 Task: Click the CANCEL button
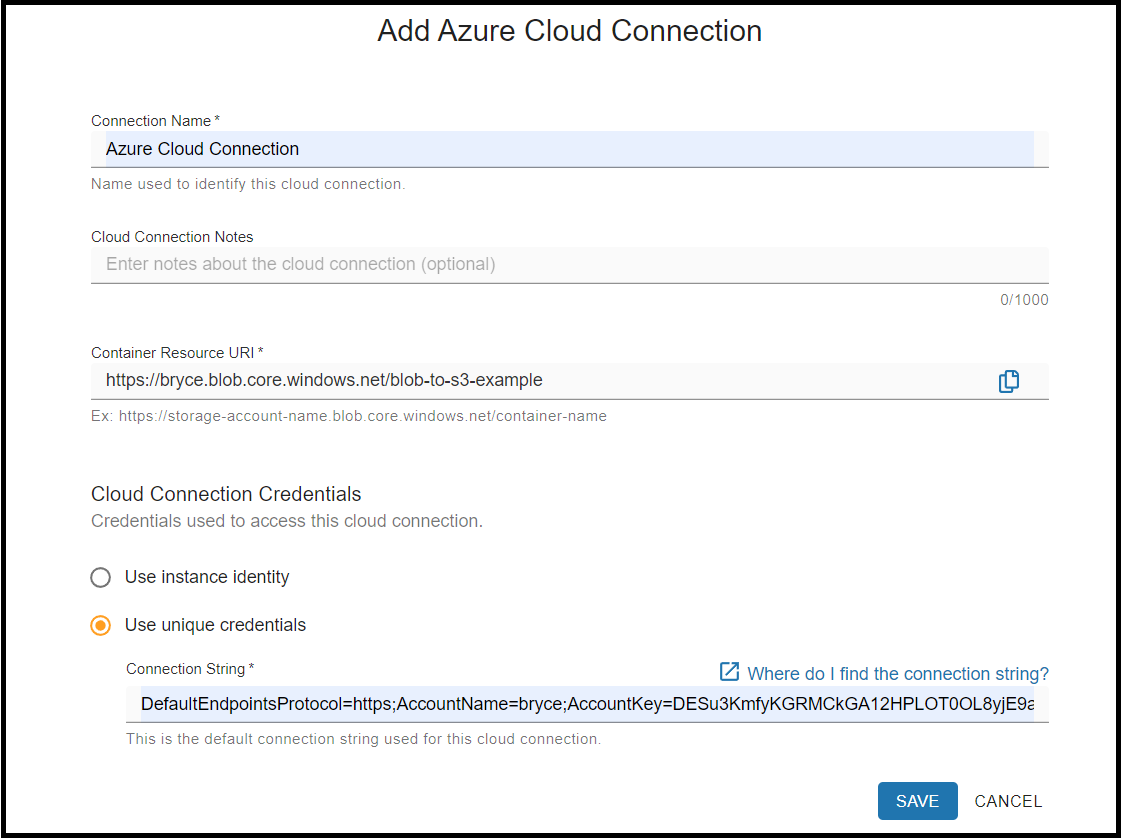(1008, 801)
